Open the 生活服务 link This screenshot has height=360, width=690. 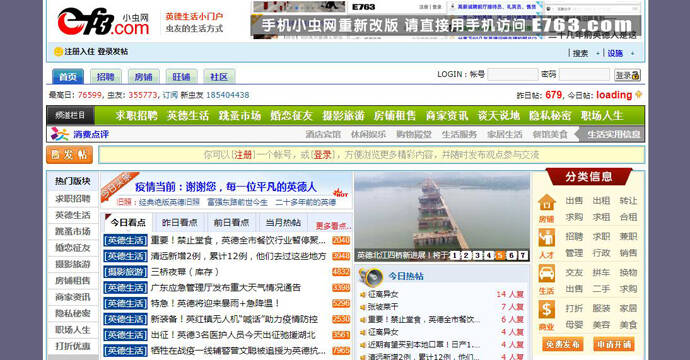click(x=459, y=134)
